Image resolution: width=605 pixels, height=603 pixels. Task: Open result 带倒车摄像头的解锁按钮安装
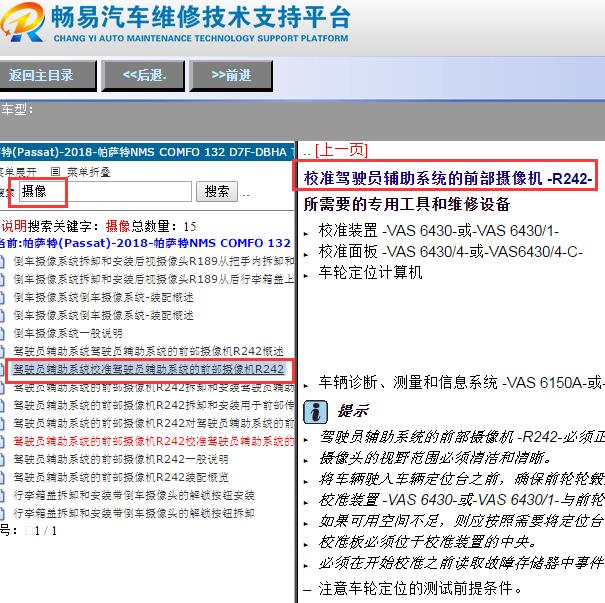[x=134, y=495]
